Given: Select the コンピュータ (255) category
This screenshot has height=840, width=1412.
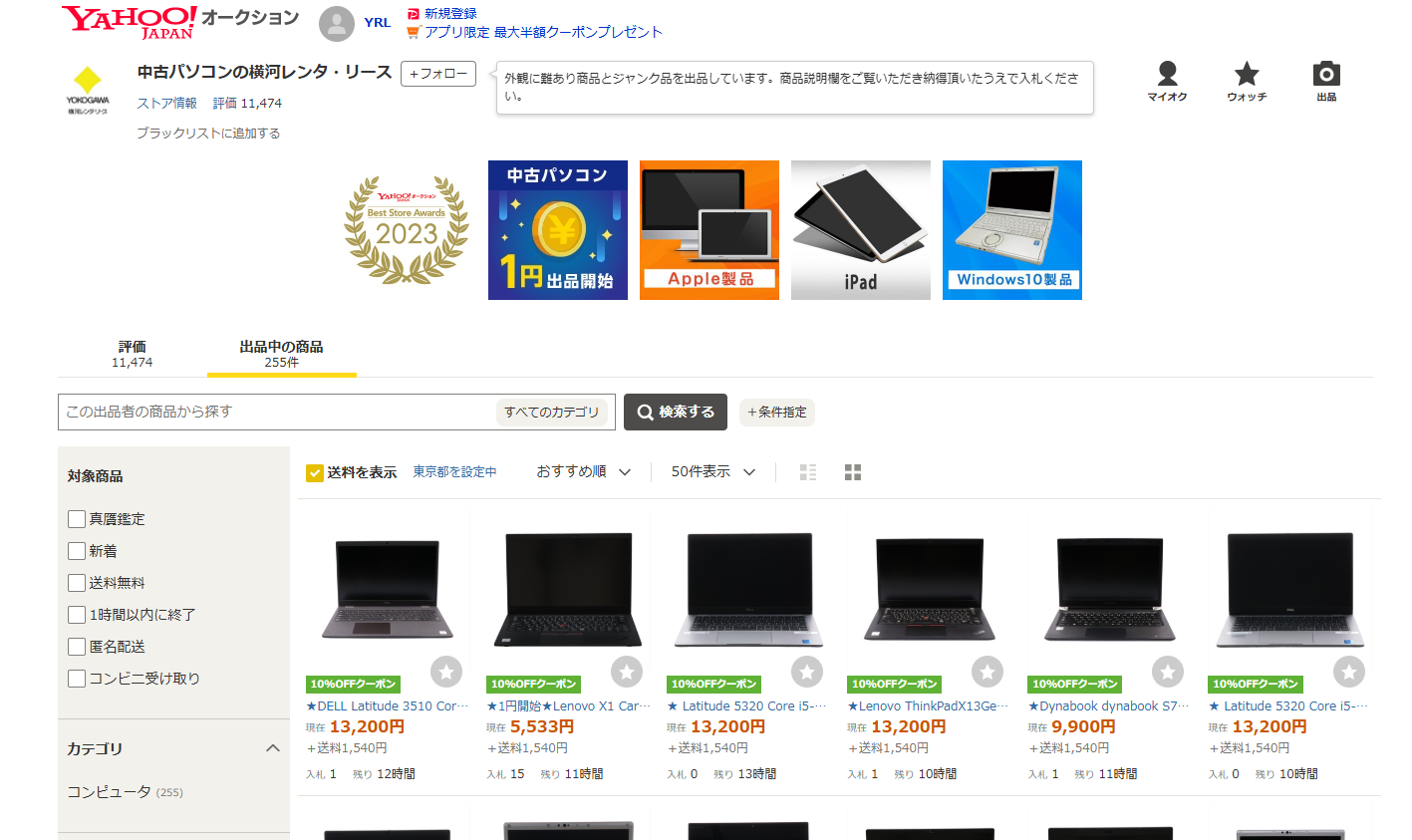Looking at the screenshot, I should point(125,792).
